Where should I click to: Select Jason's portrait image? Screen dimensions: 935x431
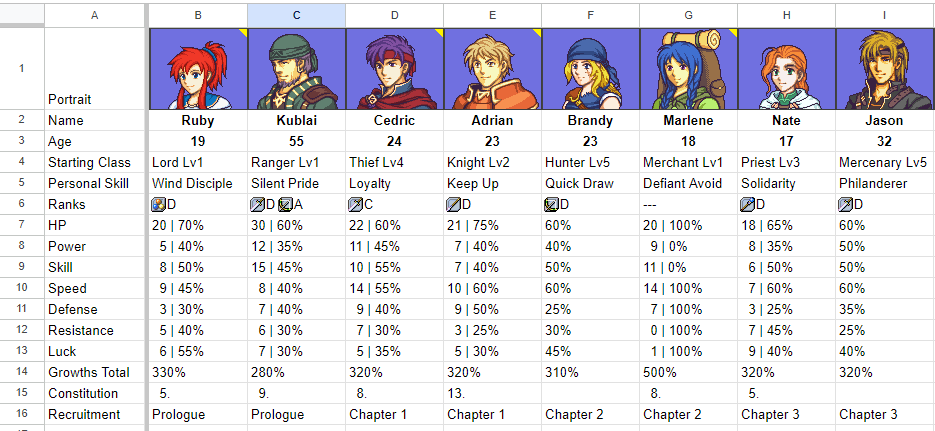pyautogui.click(x=884, y=69)
